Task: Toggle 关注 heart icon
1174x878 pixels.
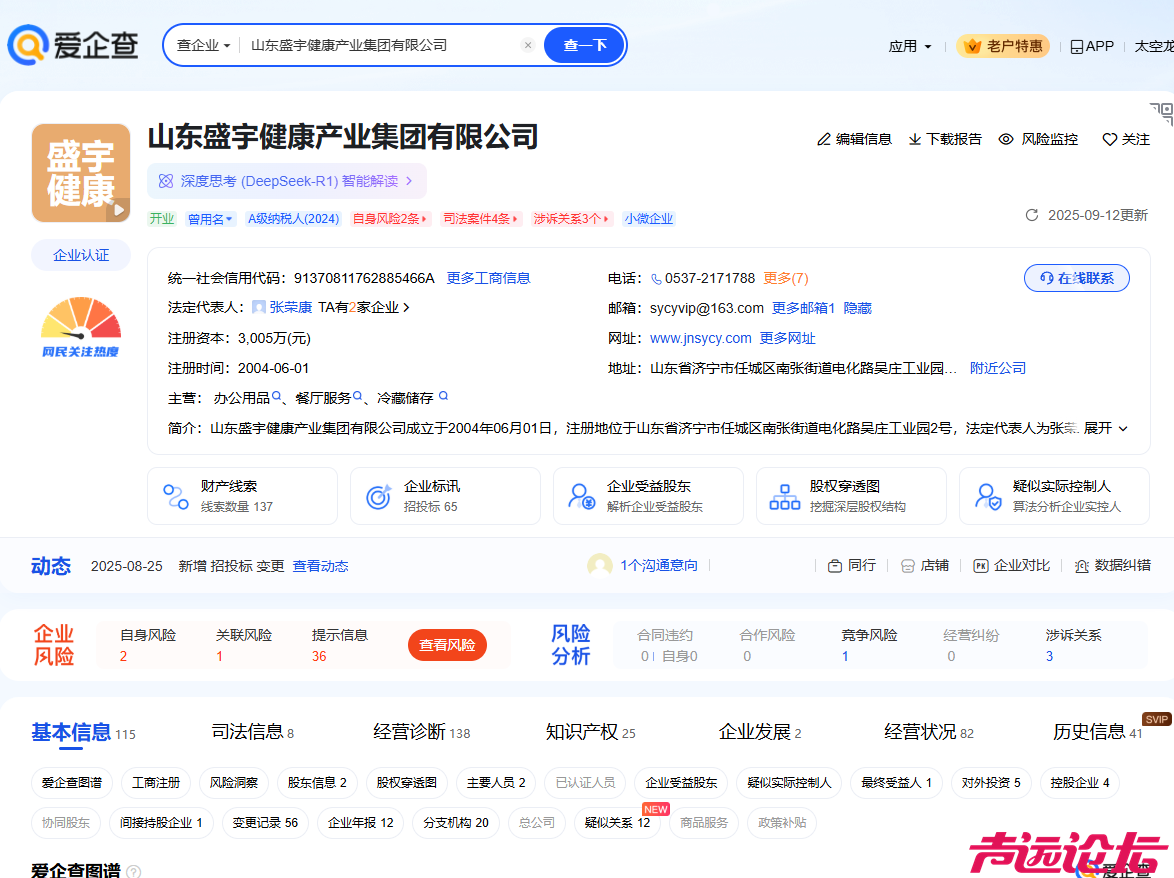Action: click(x=1110, y=139)
